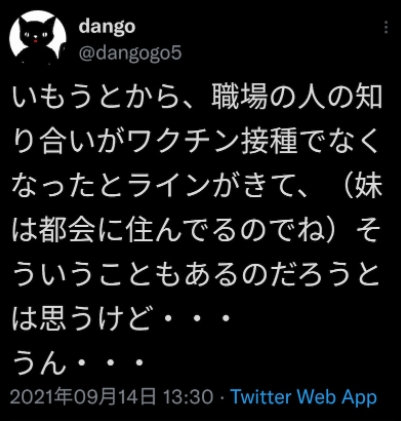Click the 2021年09月14日 date stamp
Image resolution: width=401 pixels, height=421 pixels.
point(83,397)
